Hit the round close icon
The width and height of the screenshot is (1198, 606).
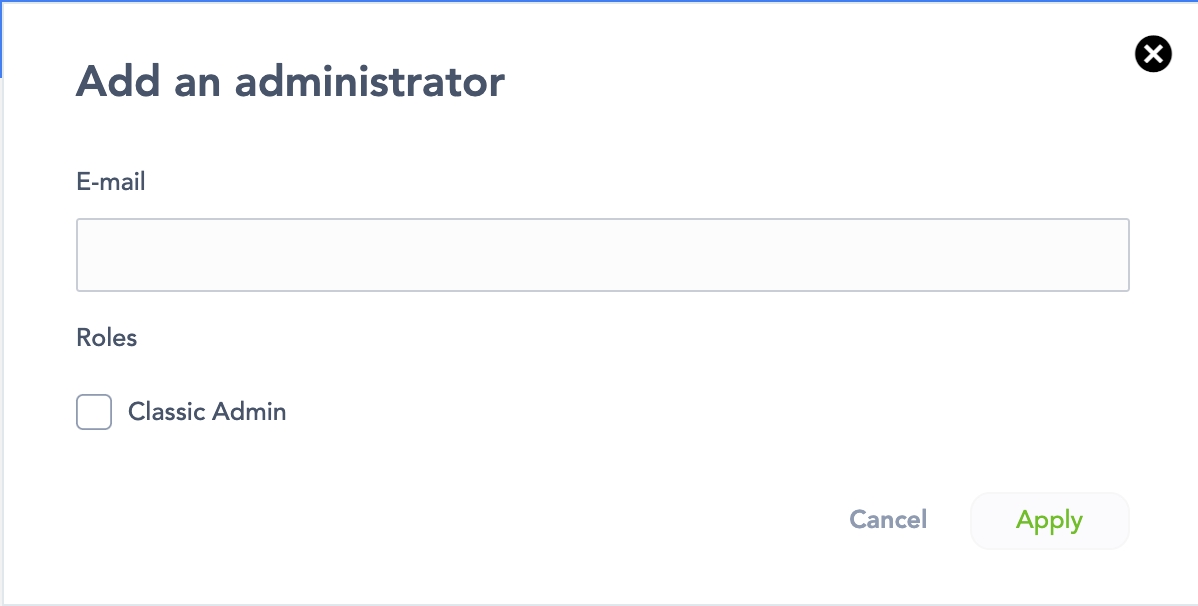tap(1153, 54)
